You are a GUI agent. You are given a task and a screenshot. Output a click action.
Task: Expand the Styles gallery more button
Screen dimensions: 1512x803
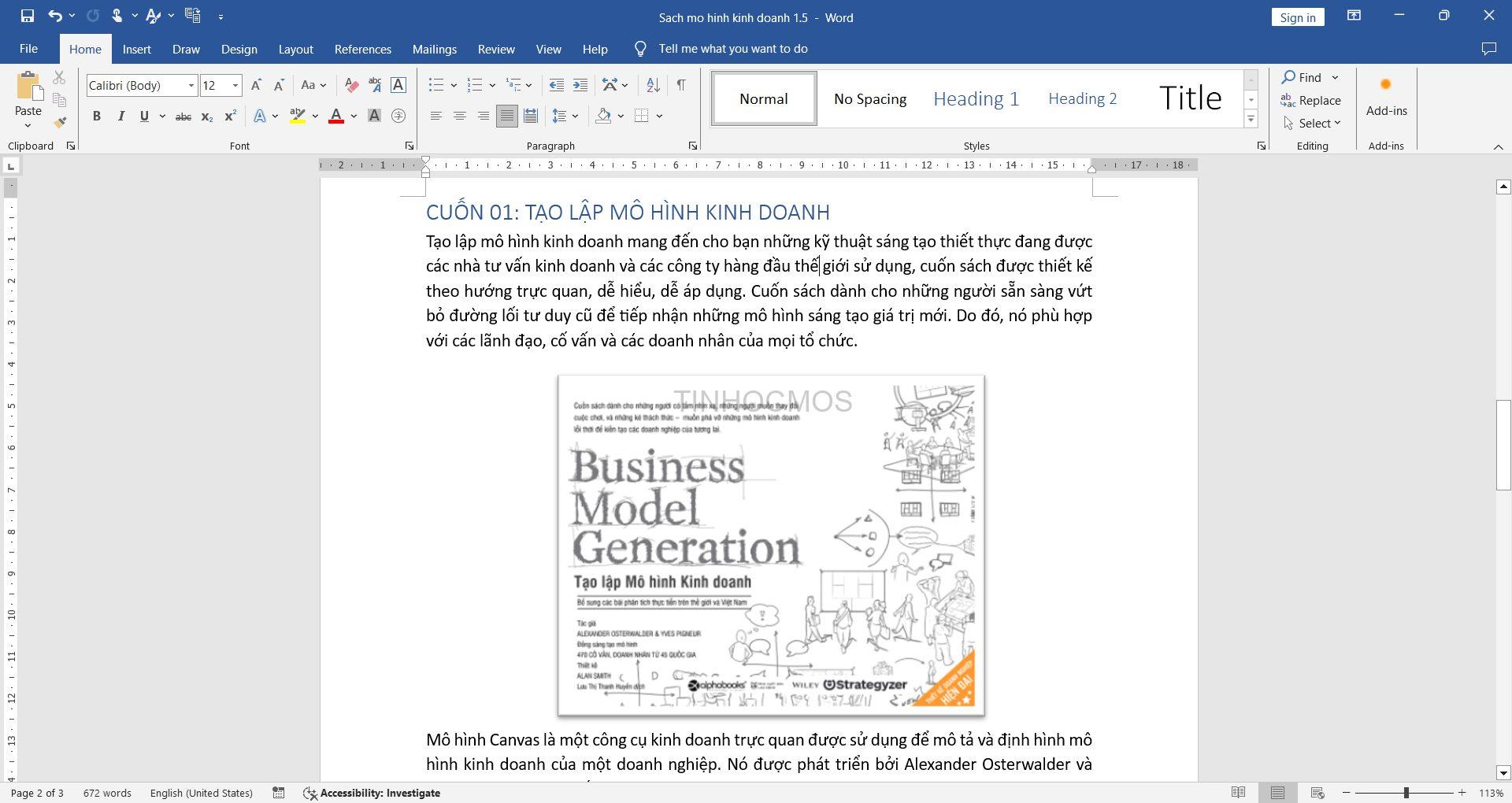tap(1251, 120)
